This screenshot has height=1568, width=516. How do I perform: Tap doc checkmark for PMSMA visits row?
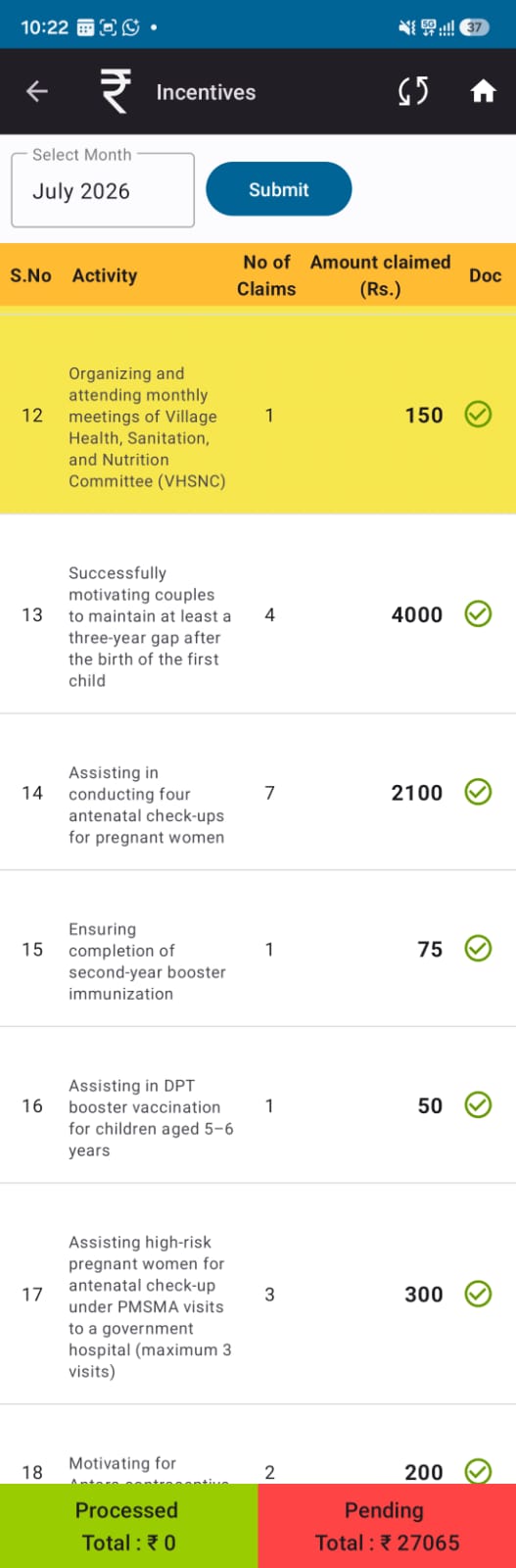coord(478,1294)
